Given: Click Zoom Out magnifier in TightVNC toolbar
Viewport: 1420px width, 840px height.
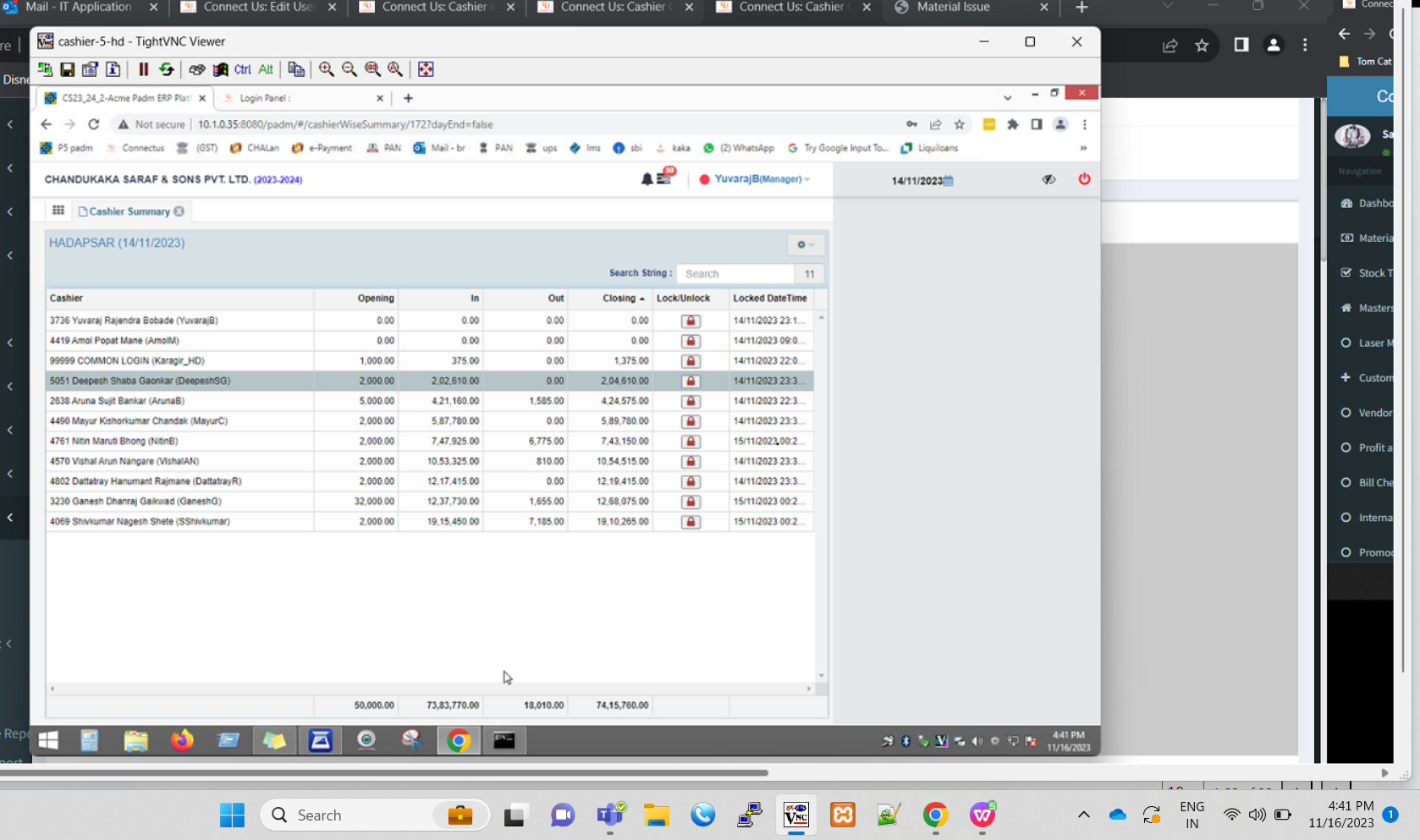Looking at the screenshot, I should [x=349, y=69].
